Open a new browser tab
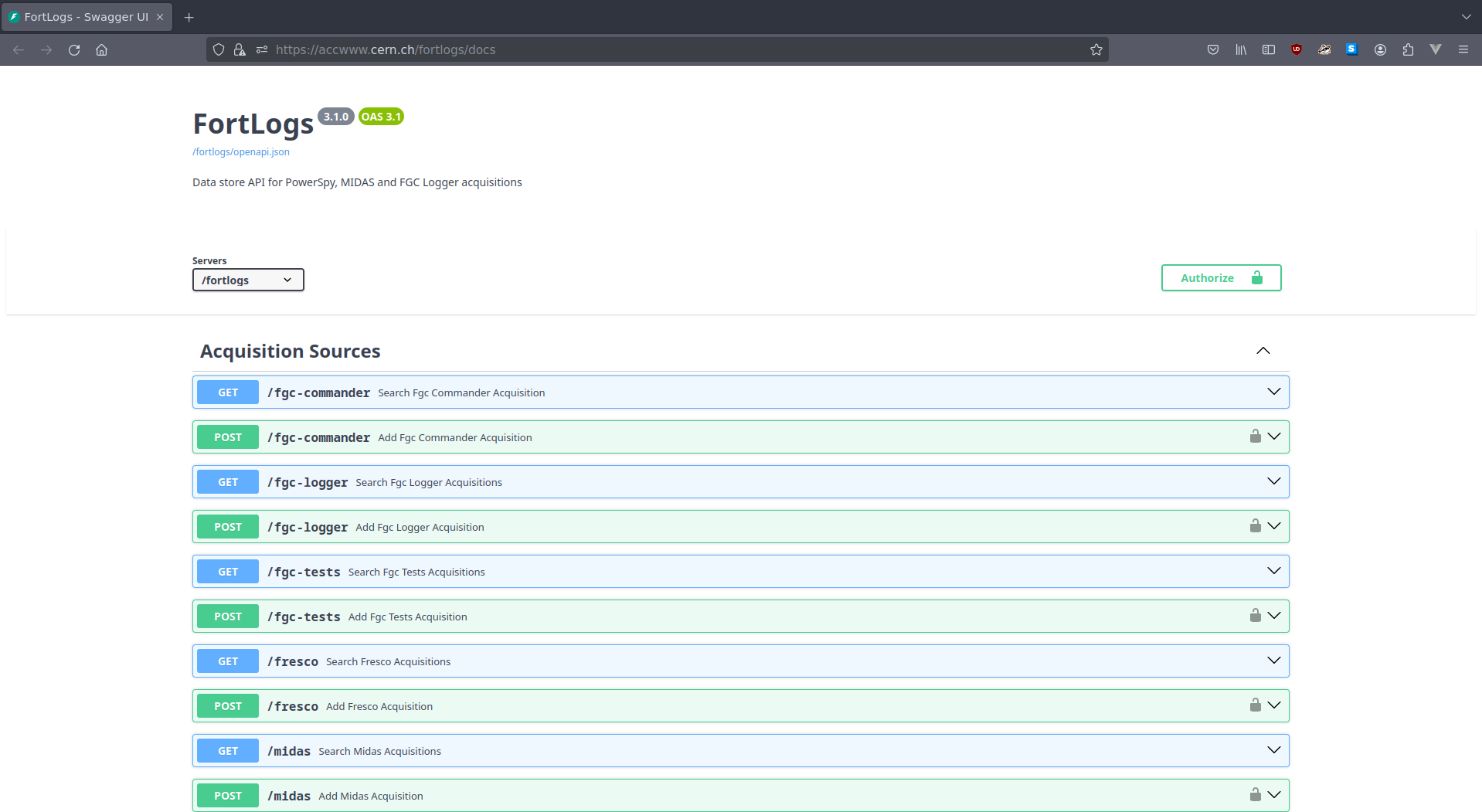Screen dimensions: 1482x812 pyautogui.click(x=189, y=17)
